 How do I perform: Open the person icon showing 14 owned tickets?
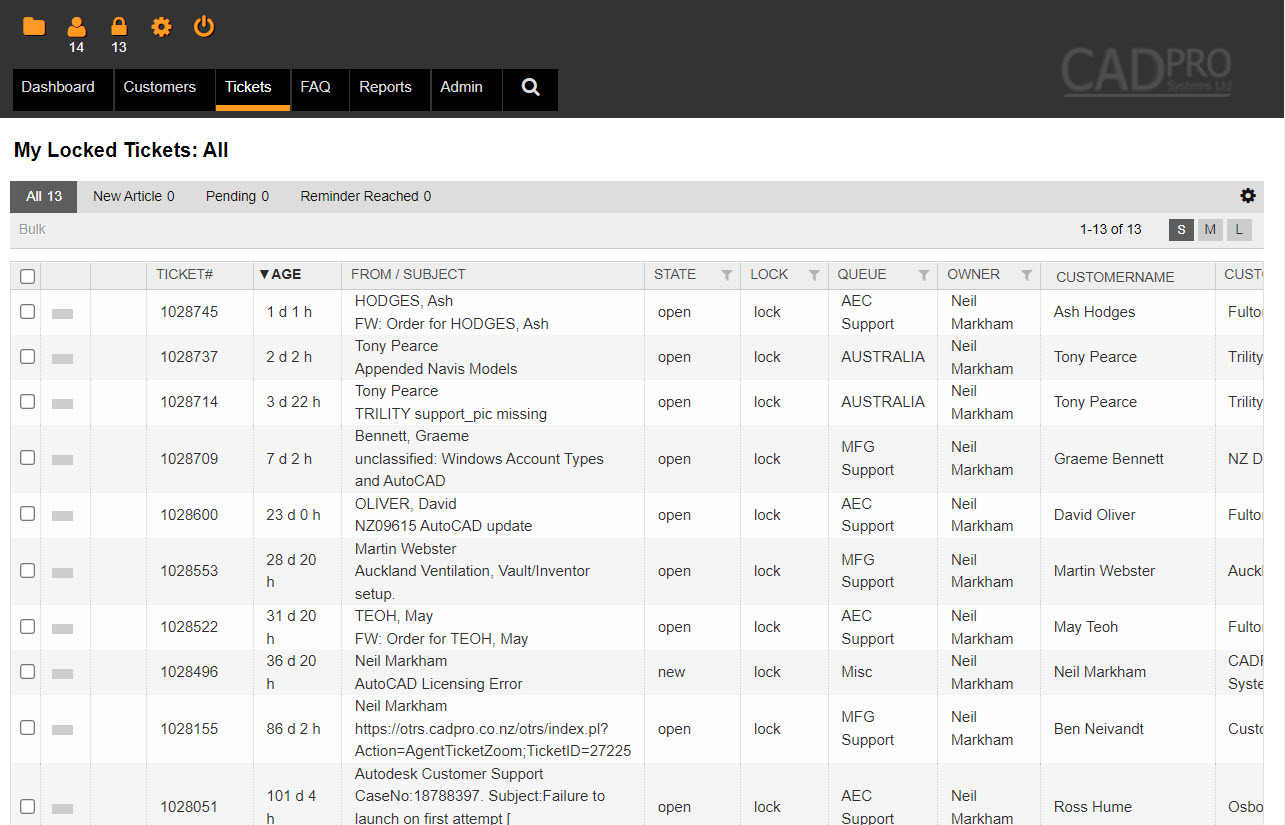click(76, 27)
